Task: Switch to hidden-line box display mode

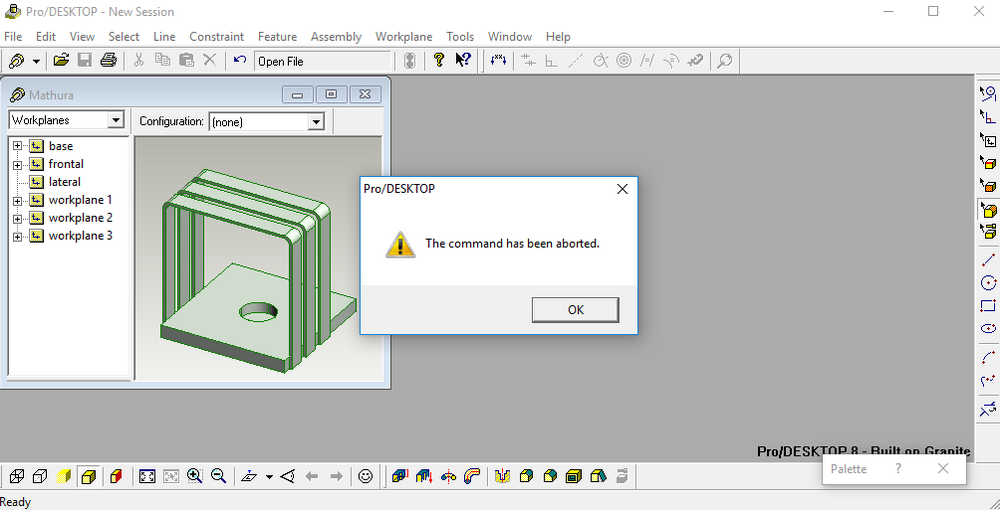Action: (40, 476)
